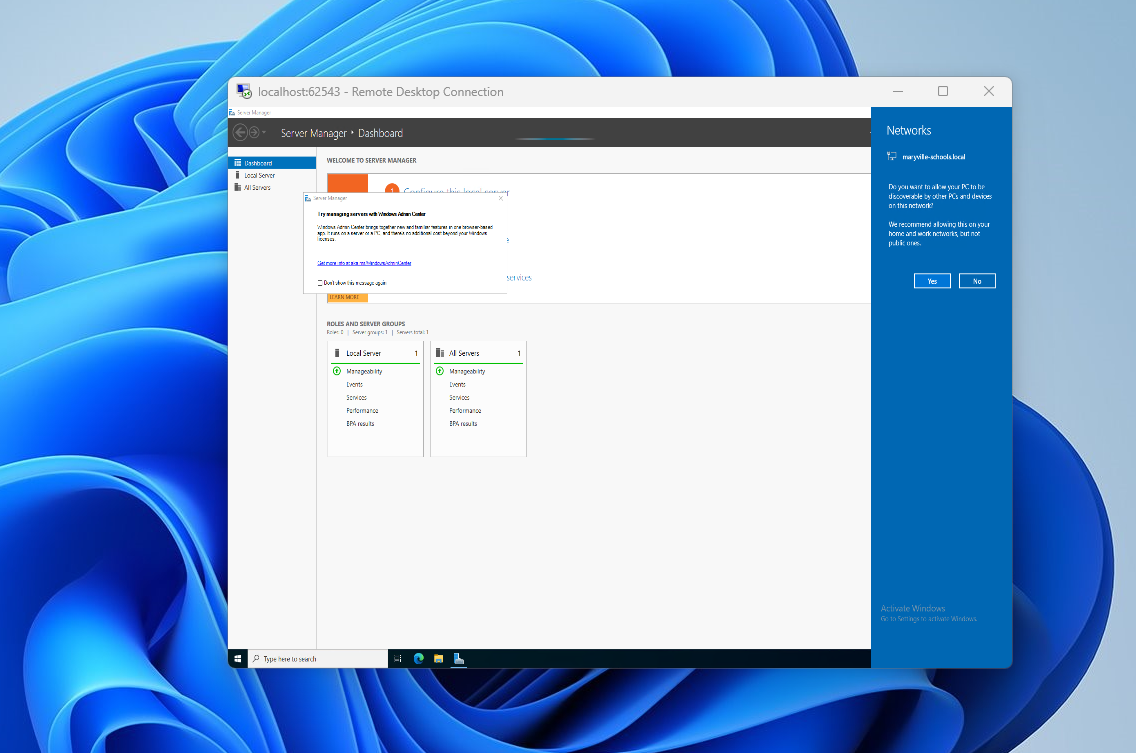
Task: Click Yes to allow PC discoverability
Action: coord(932,280)
